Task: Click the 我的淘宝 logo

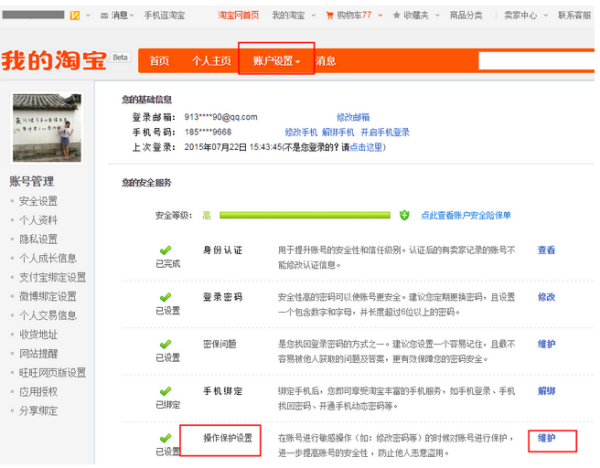Action: click(54, 60)
